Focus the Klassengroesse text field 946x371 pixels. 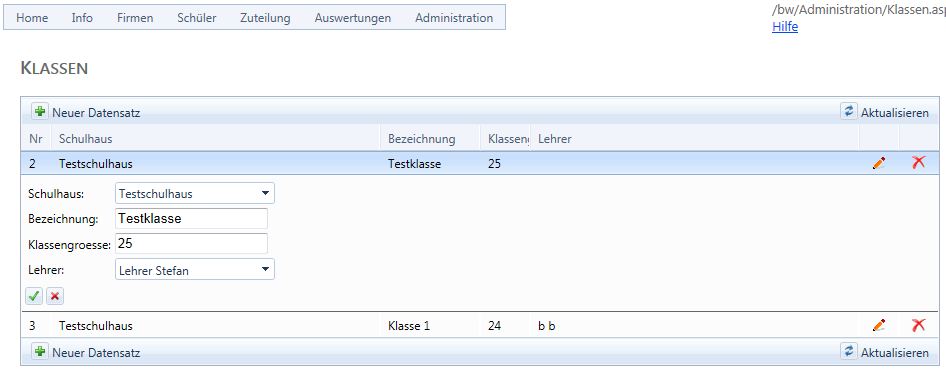(x=191, y=244)
